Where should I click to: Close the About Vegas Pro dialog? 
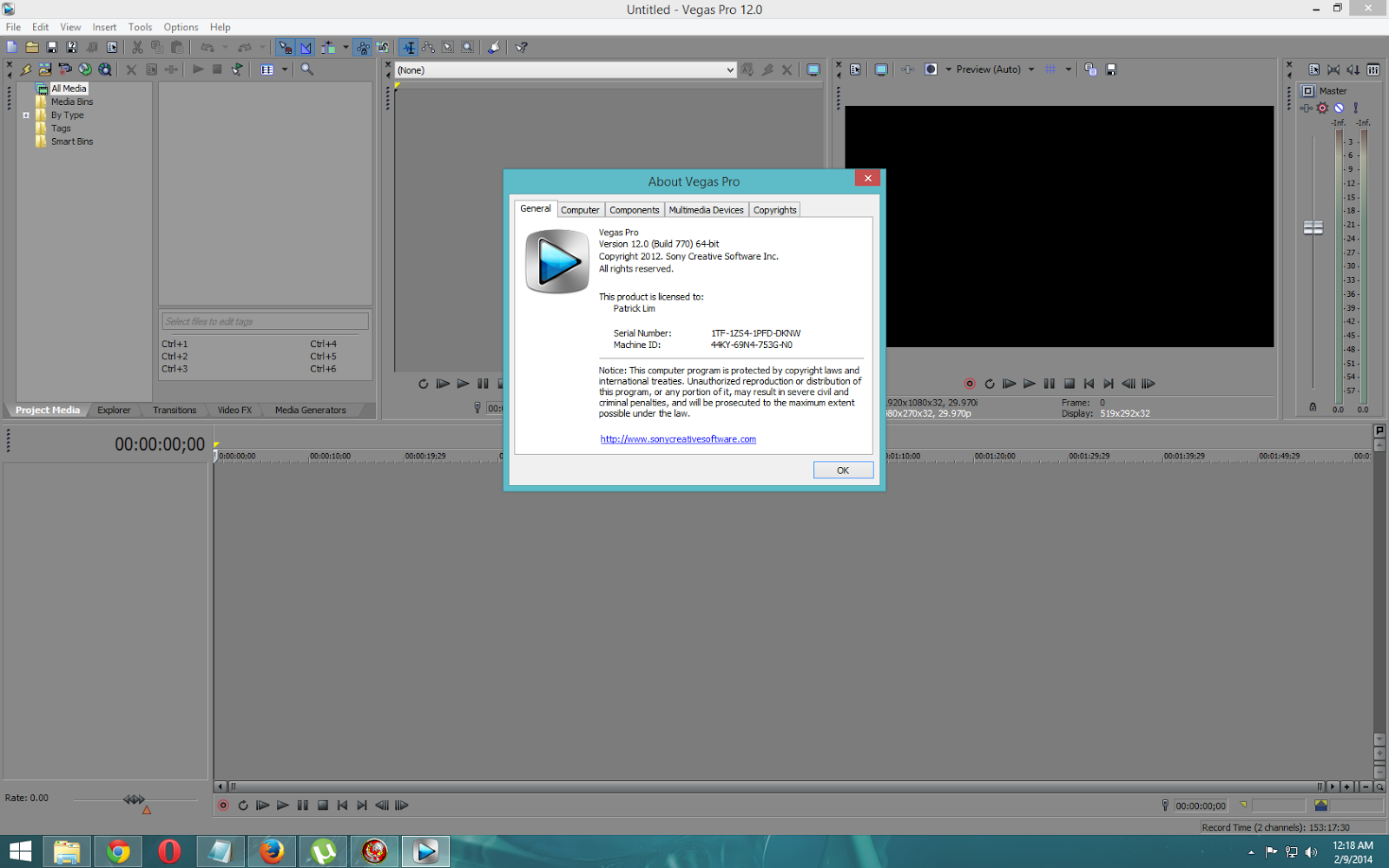(867, 178)
